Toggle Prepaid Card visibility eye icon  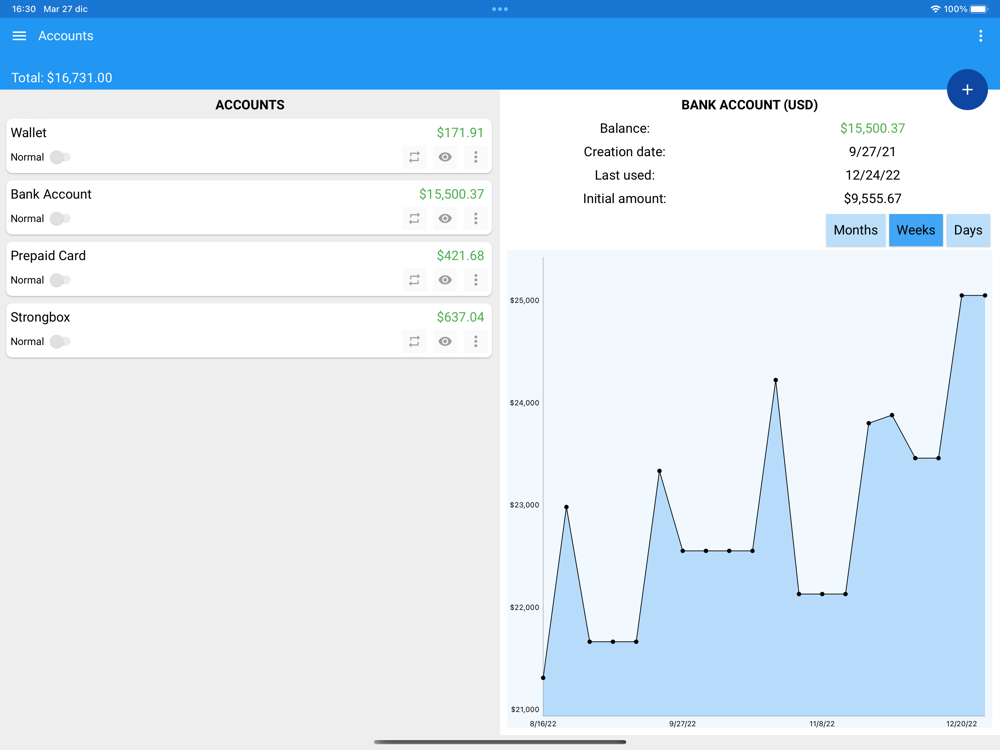[445, 280]
